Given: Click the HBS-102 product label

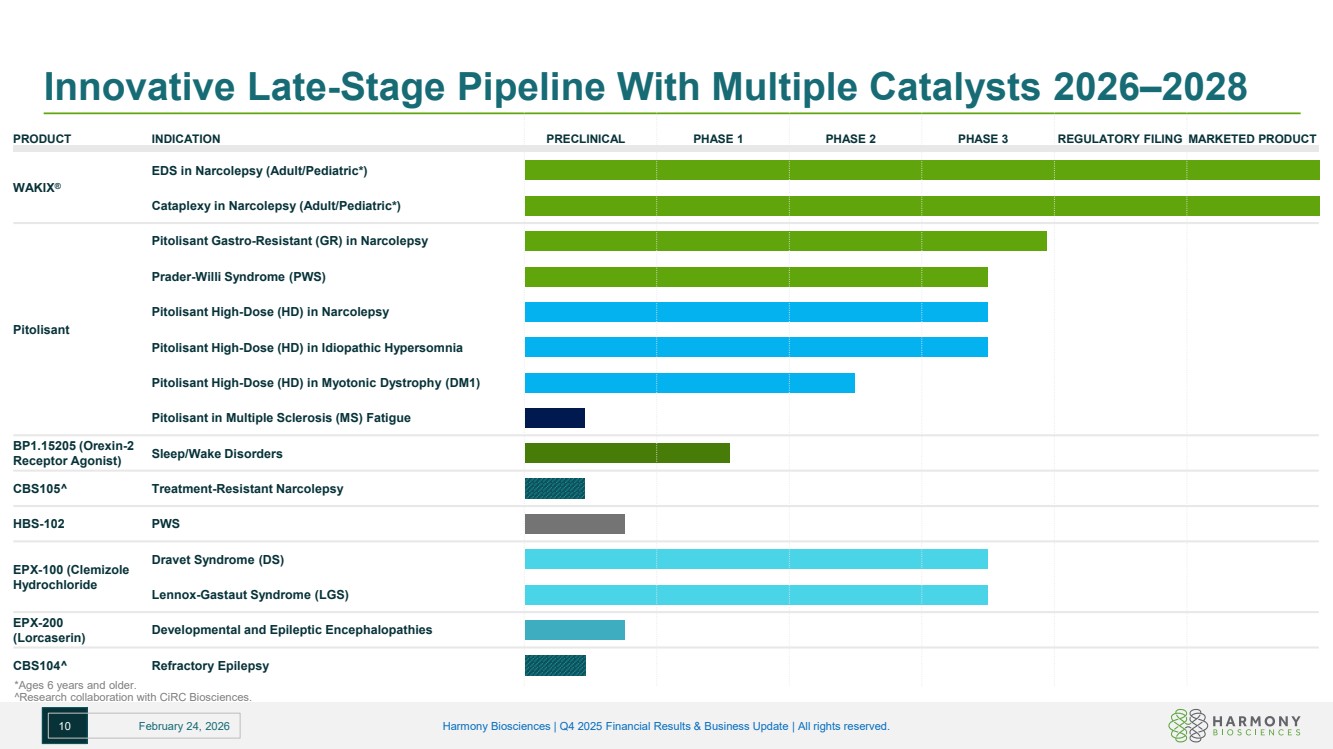Looking at the screenshot, I should point(39,524).
